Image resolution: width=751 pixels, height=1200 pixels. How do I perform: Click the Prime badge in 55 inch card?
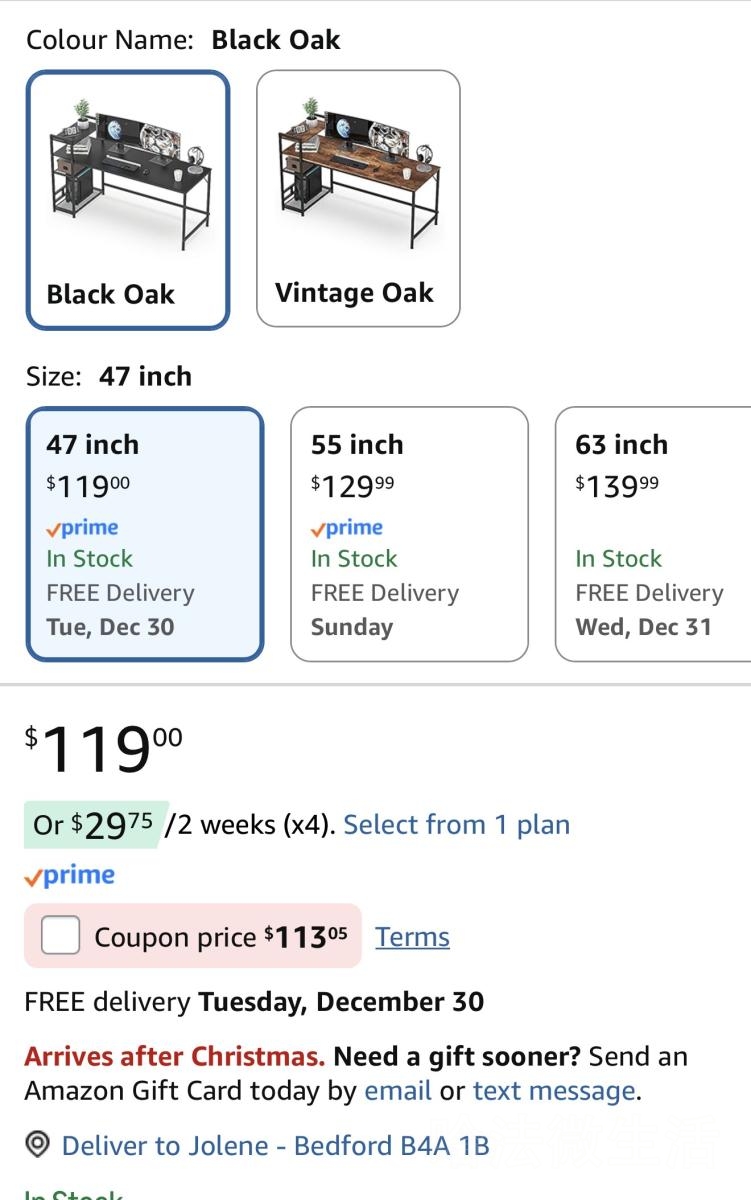click(347, 528)
